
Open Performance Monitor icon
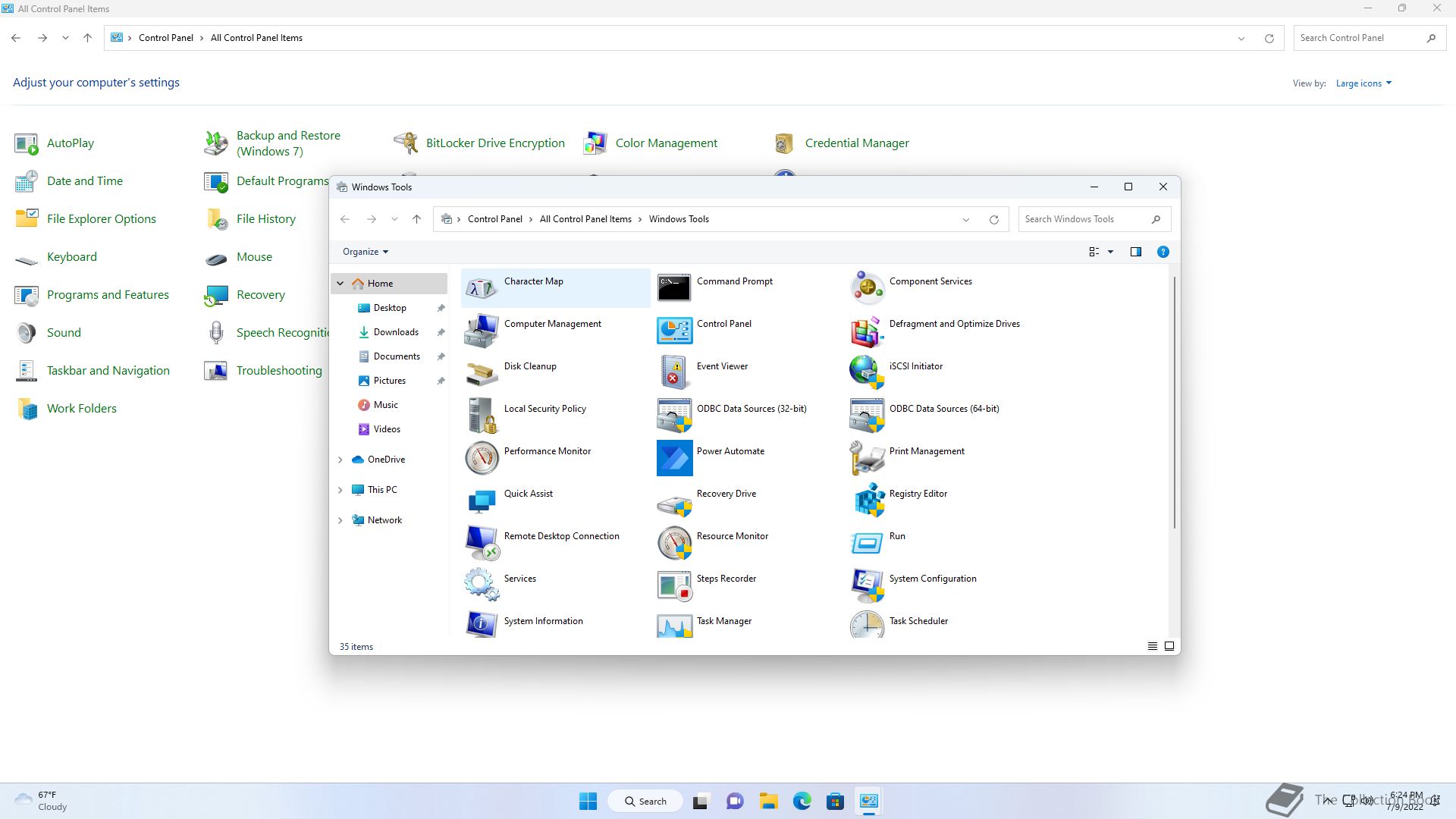tap(482, 458)
